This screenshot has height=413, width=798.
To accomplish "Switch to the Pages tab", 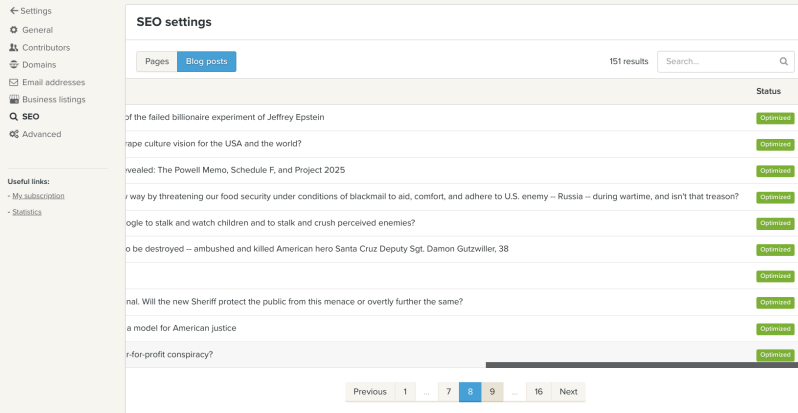I will point(157,62).
